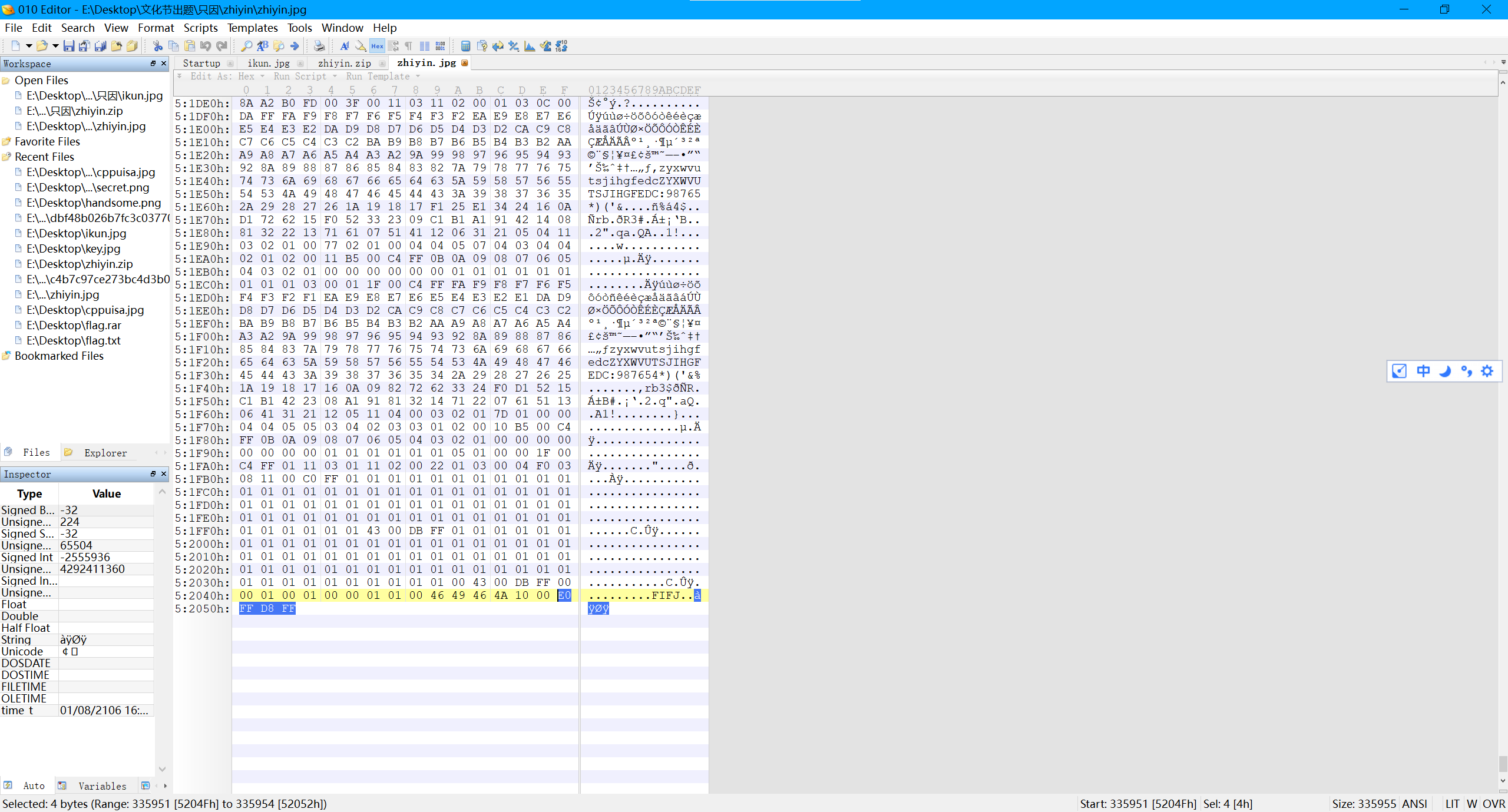Switch to the zhiyin.zip tab
The image size is (1508, 812).
pyautogui.click(x=344, y=63)
